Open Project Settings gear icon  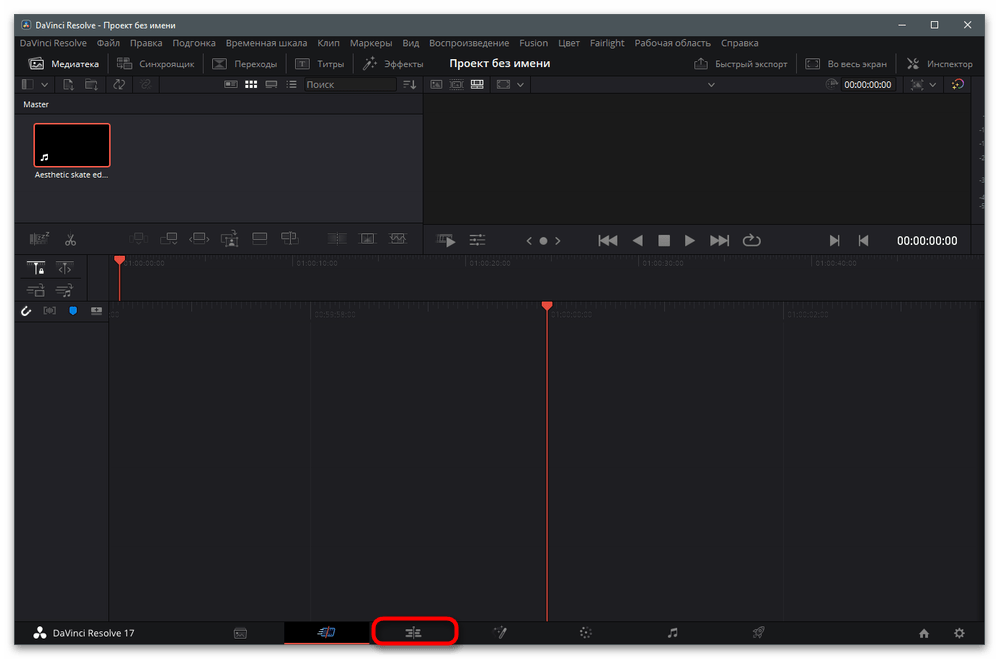click(x=959, y=633)
